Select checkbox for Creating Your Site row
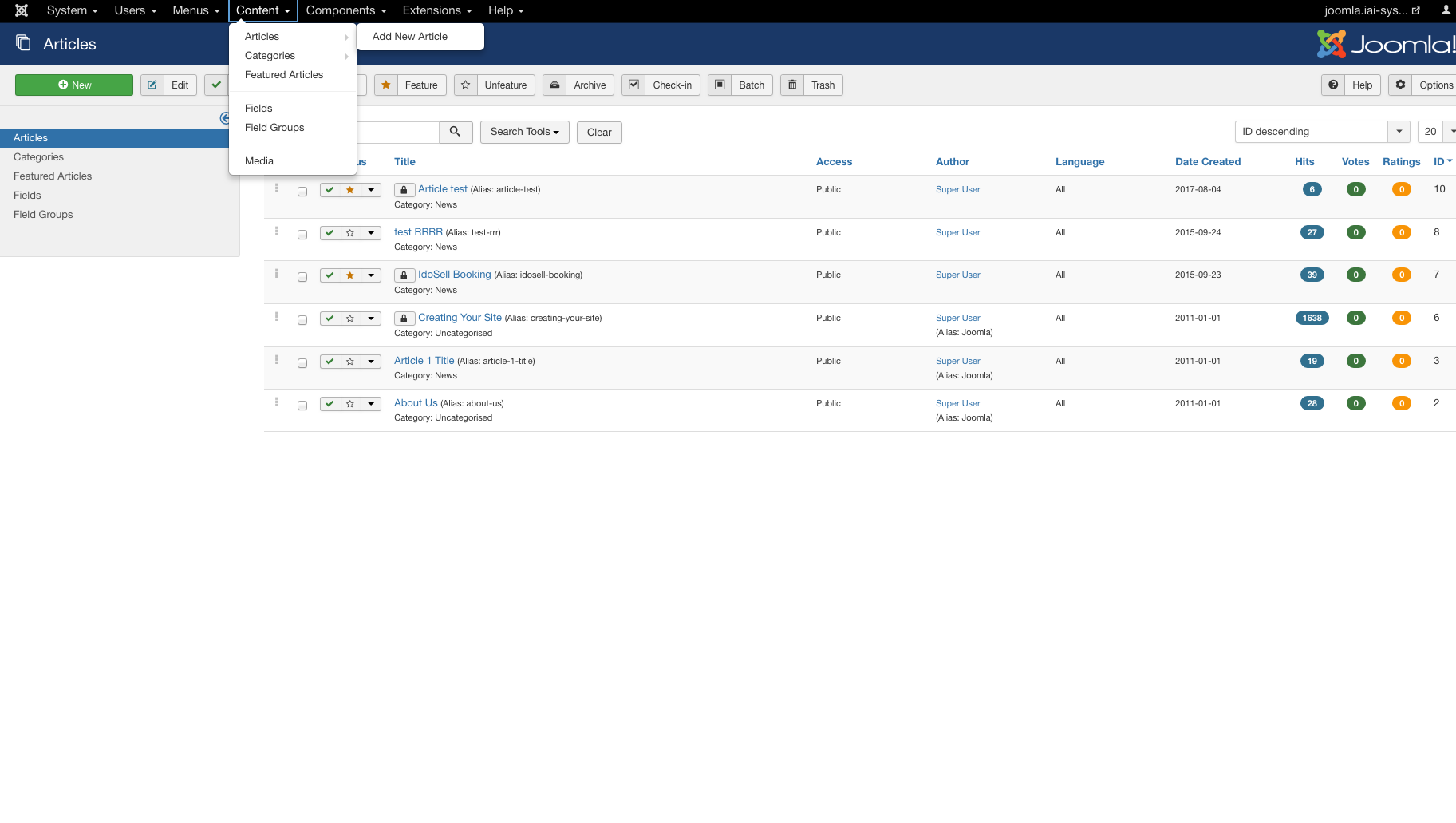This screenshot has width=1456, height=823. (302, 320)
